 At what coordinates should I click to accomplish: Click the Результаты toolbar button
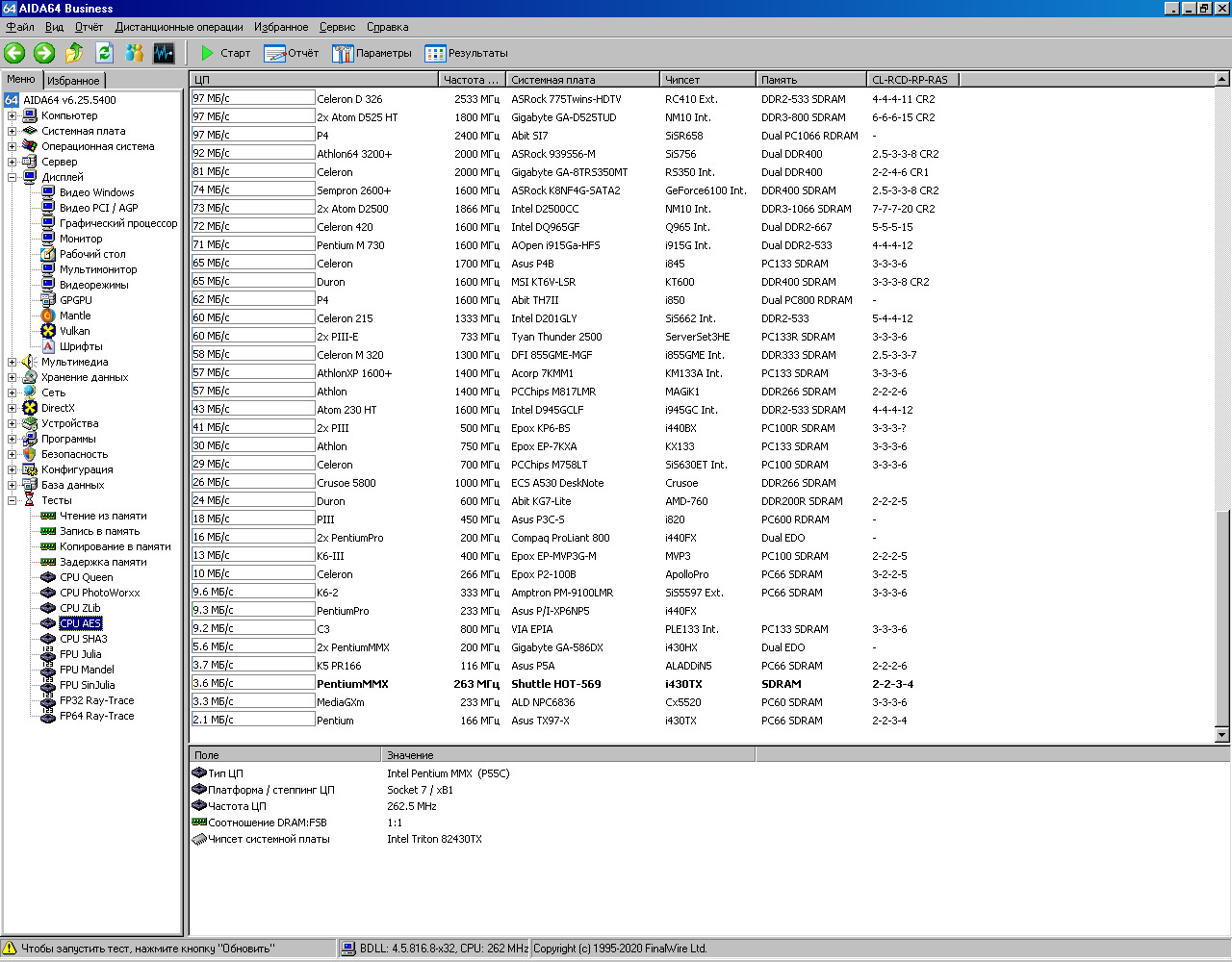pos(466,53)
